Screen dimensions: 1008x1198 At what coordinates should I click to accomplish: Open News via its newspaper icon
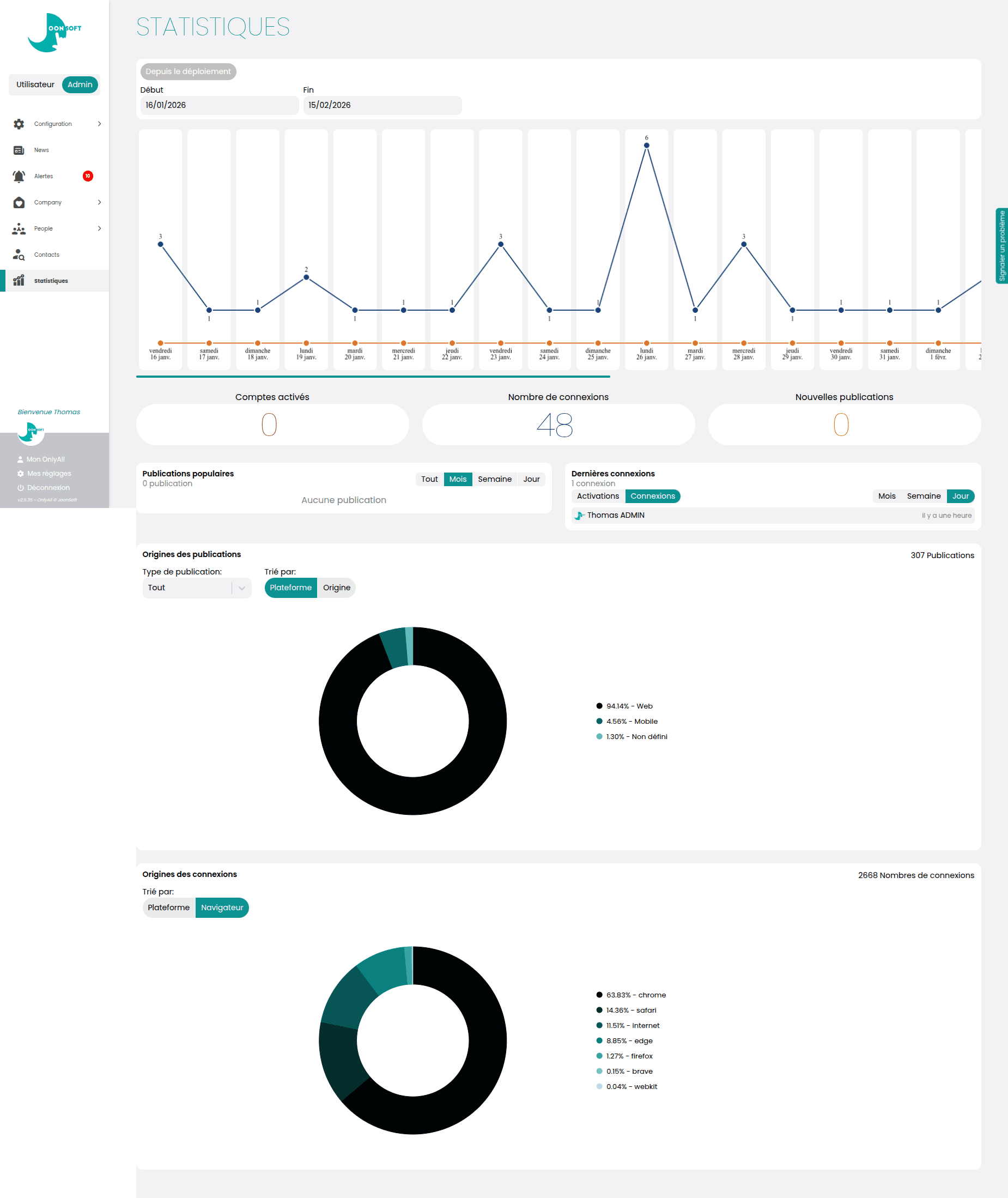[x=19, y=150]
